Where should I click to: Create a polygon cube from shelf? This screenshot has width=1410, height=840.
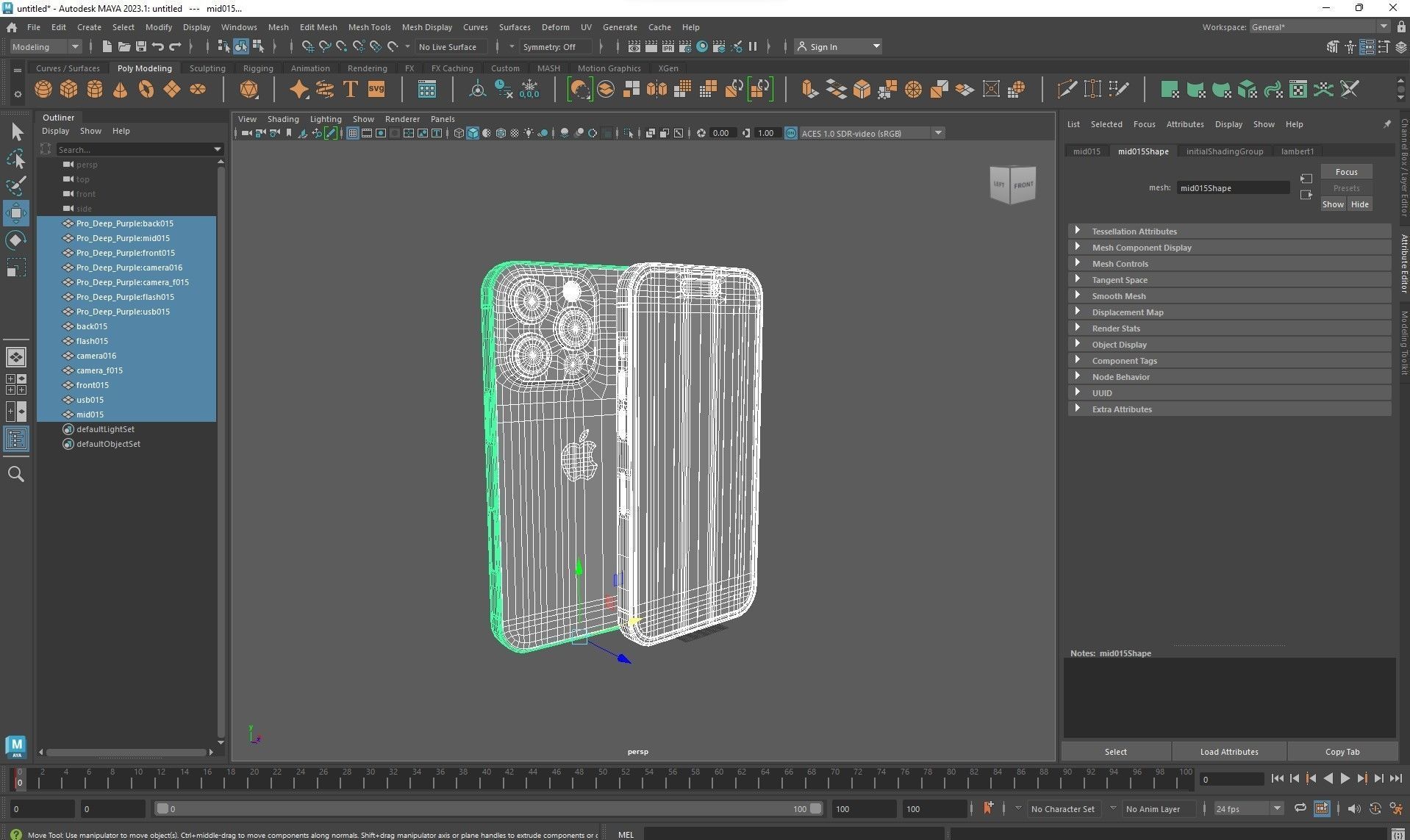click(69, 90)
